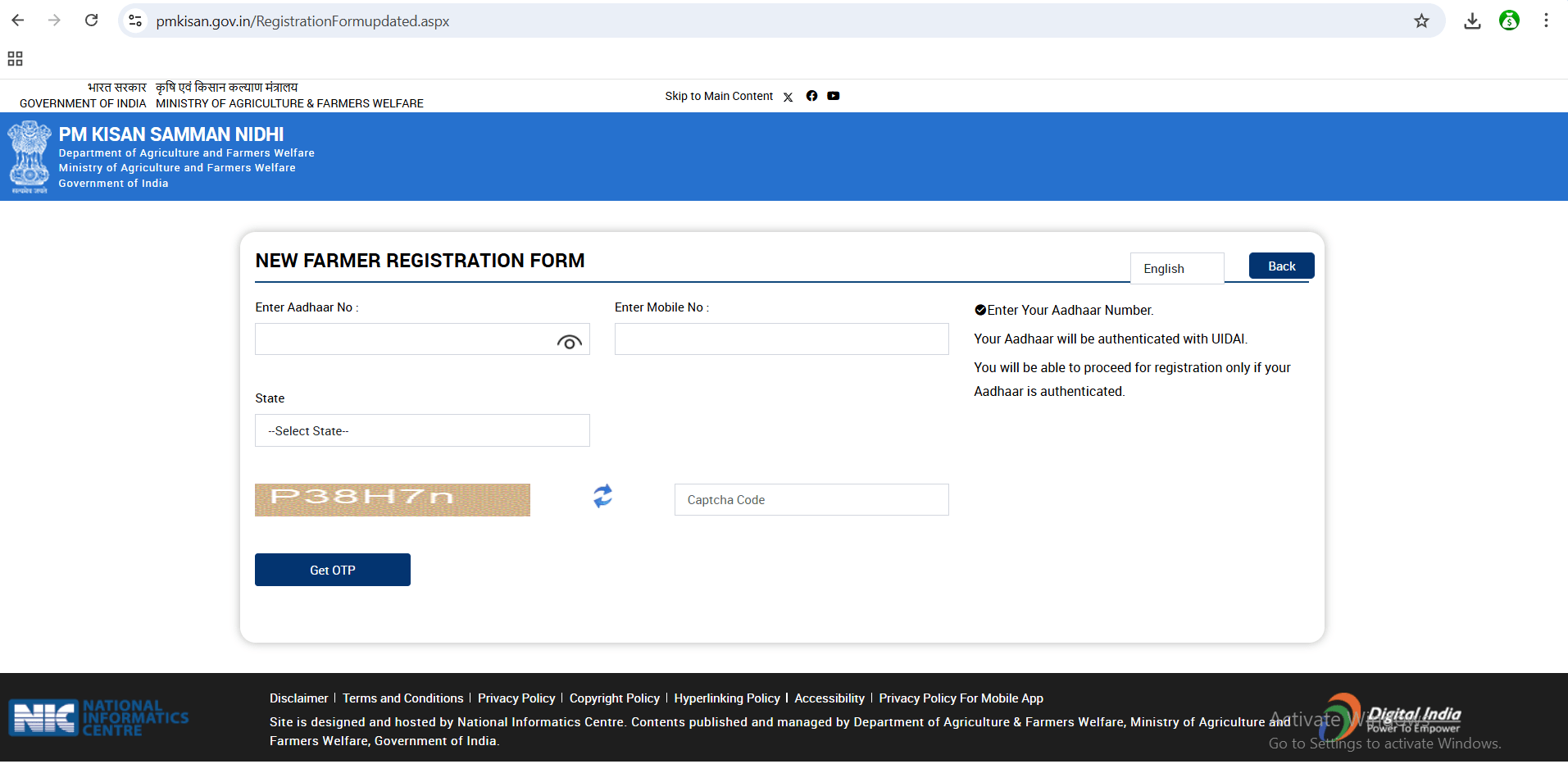The width and height of the screenshot is (1568, 764).
Task: Click Skip to Main Content link
Action: pyautogui.click(x=718, y=96)
